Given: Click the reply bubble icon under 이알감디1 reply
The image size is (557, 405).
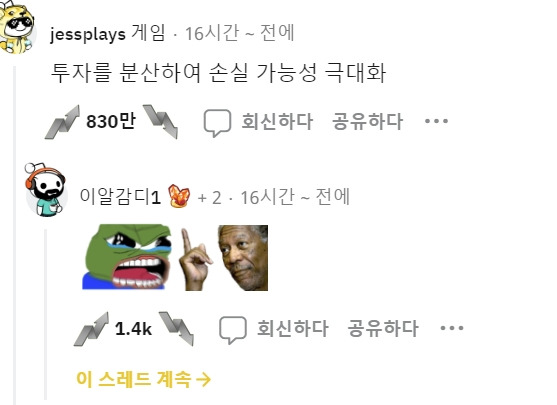Looking at the screenshot, I should point(233,330).
